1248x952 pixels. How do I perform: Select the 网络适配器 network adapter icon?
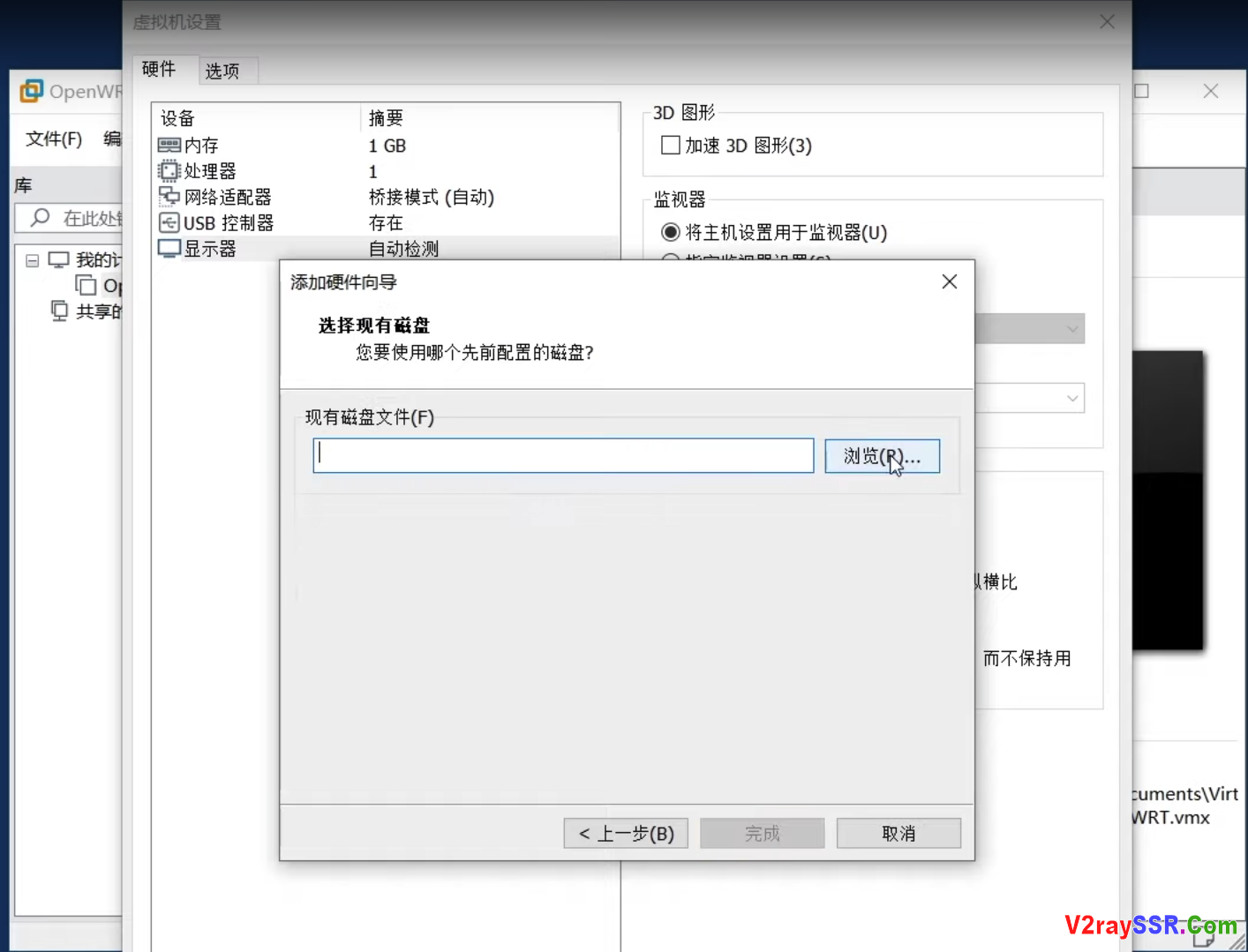tap(169, 197)
